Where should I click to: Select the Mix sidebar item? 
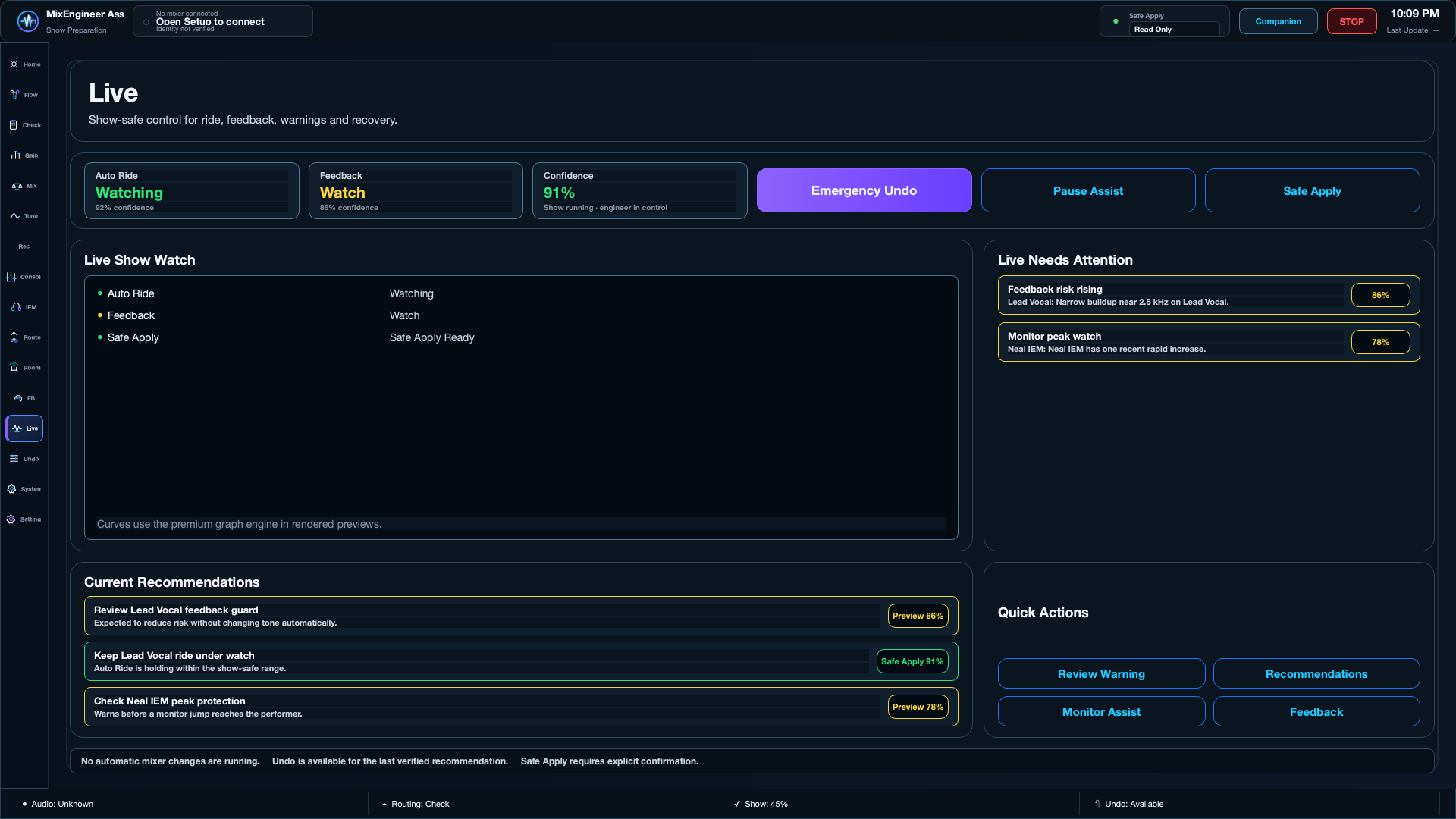[24, 186]
